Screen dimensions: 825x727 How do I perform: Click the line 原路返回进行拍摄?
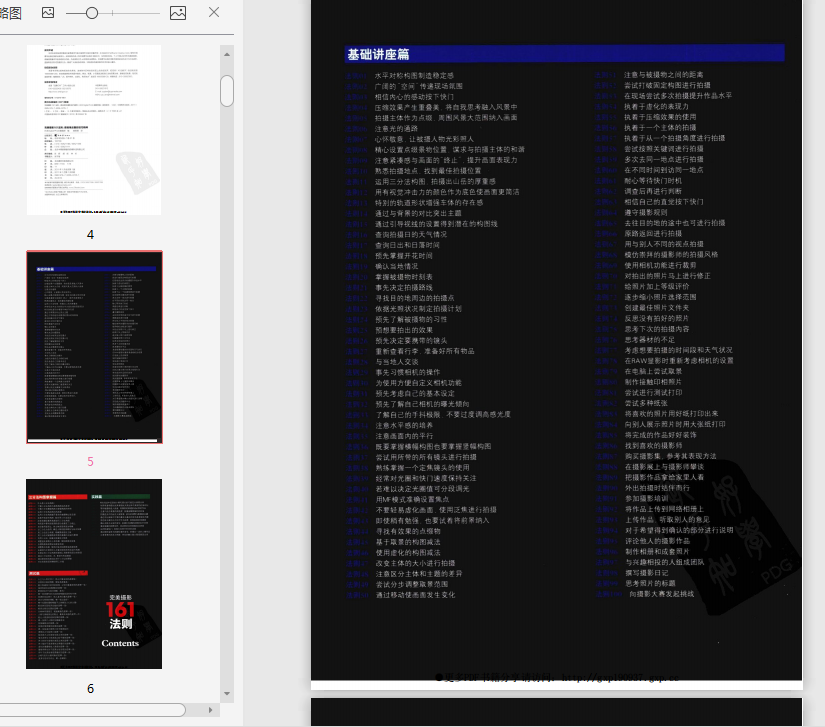click(653, 234)
